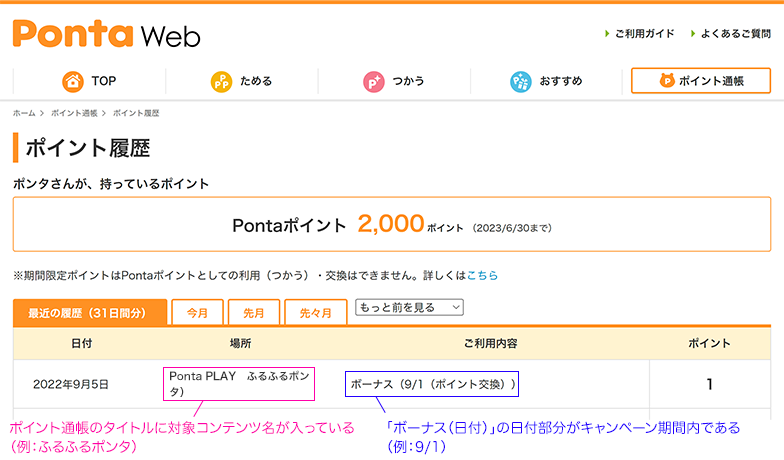The width and height of the screenshot is (784, 460).
Task: Click ポンタさんが、持っているポイント text
Action: click(111, 184)
